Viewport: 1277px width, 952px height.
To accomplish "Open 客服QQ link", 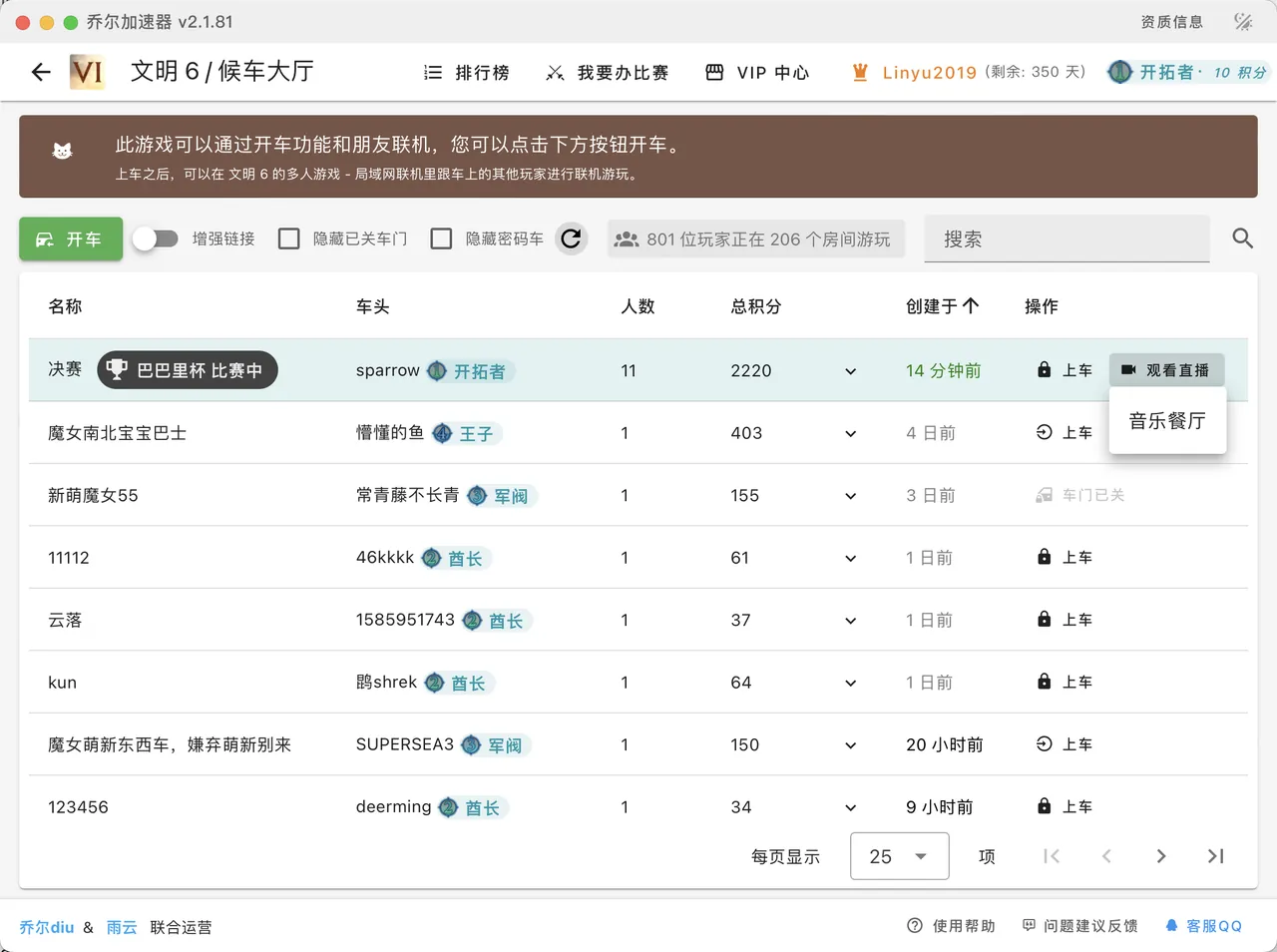I will [1203, 926].
